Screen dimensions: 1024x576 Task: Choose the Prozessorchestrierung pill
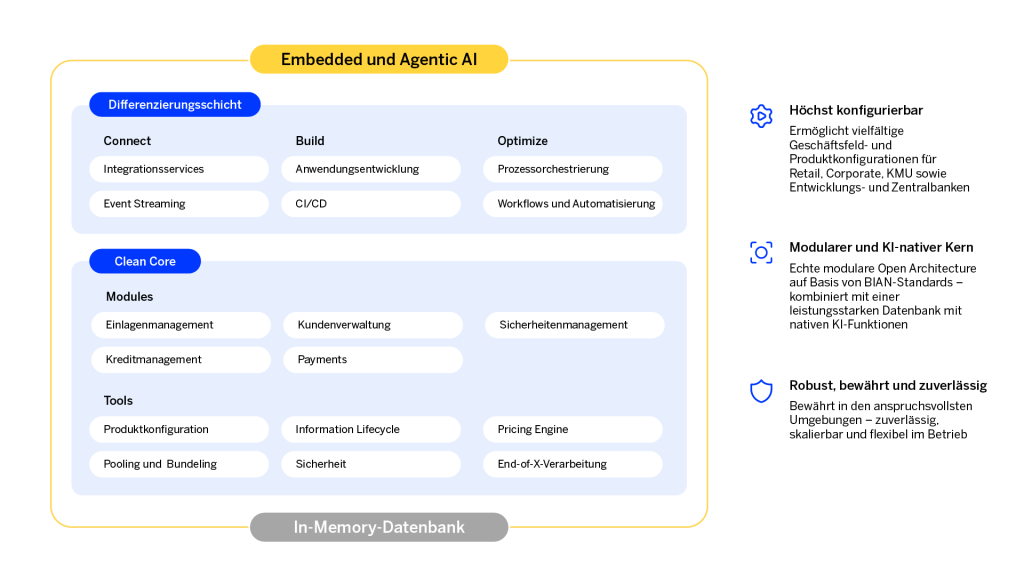(573, 169)
